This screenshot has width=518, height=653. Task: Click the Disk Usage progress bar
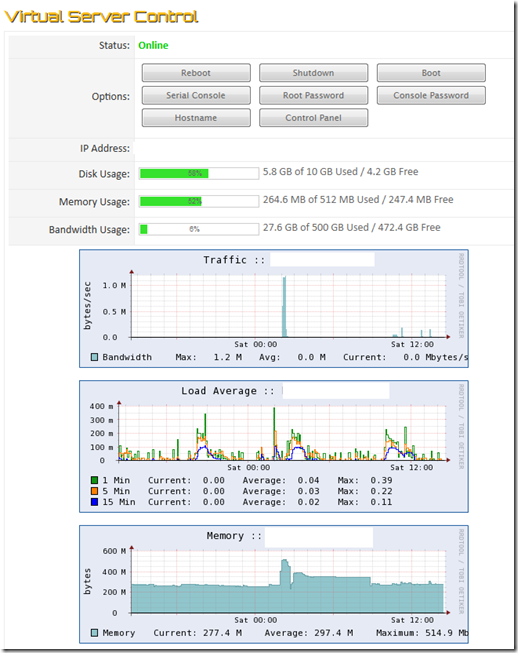tap(199, 173)
